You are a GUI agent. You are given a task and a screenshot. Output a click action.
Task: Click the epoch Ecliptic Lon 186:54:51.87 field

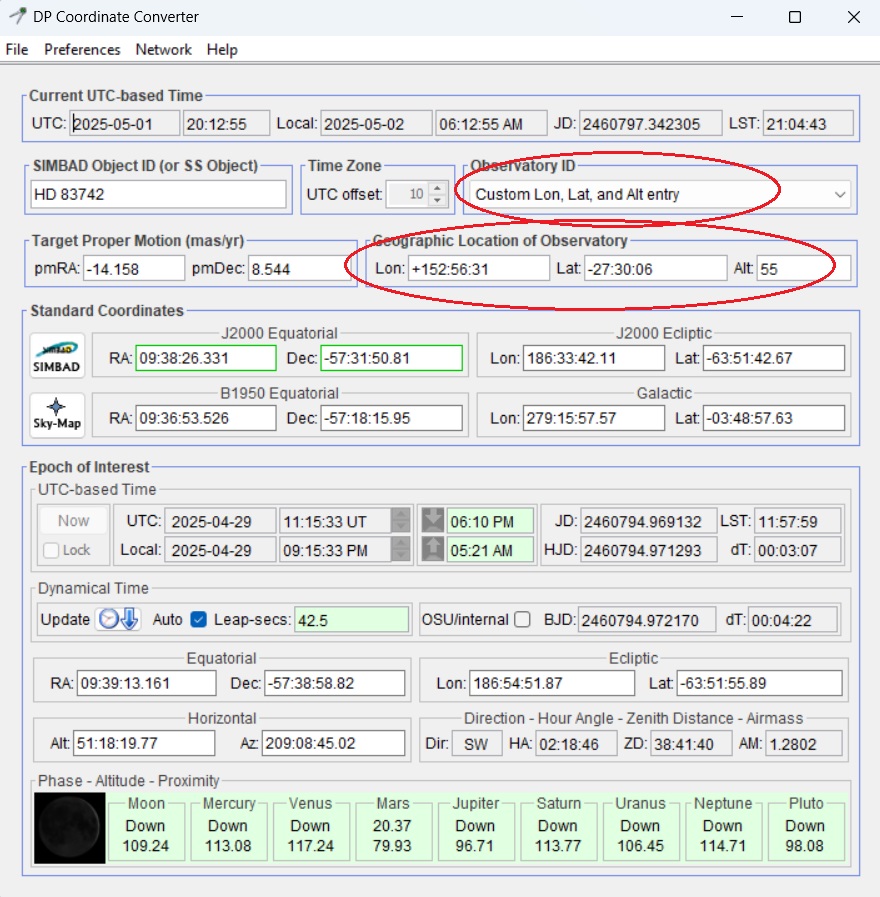(552, 683)
